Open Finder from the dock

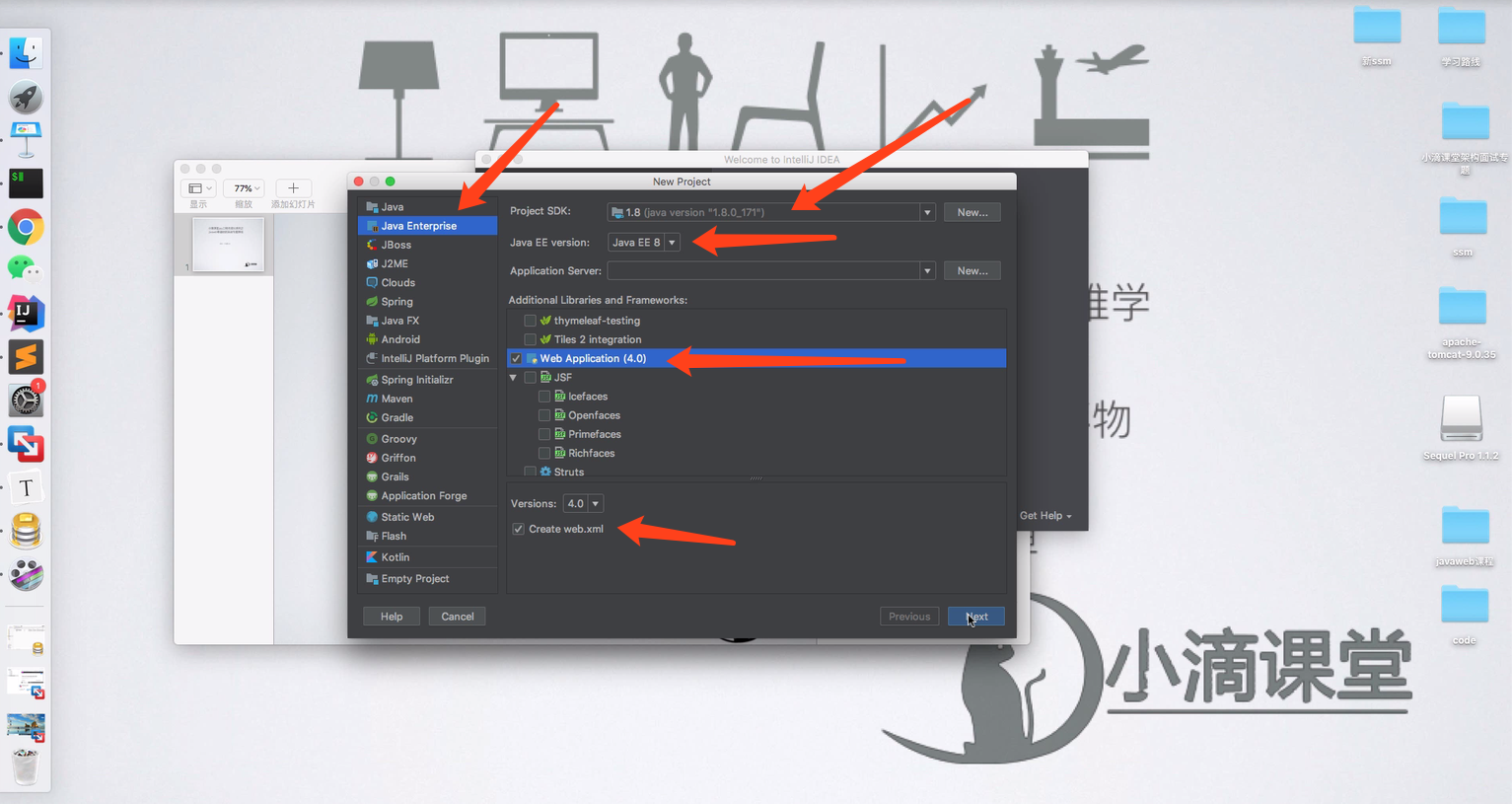[x=26, y=52]
